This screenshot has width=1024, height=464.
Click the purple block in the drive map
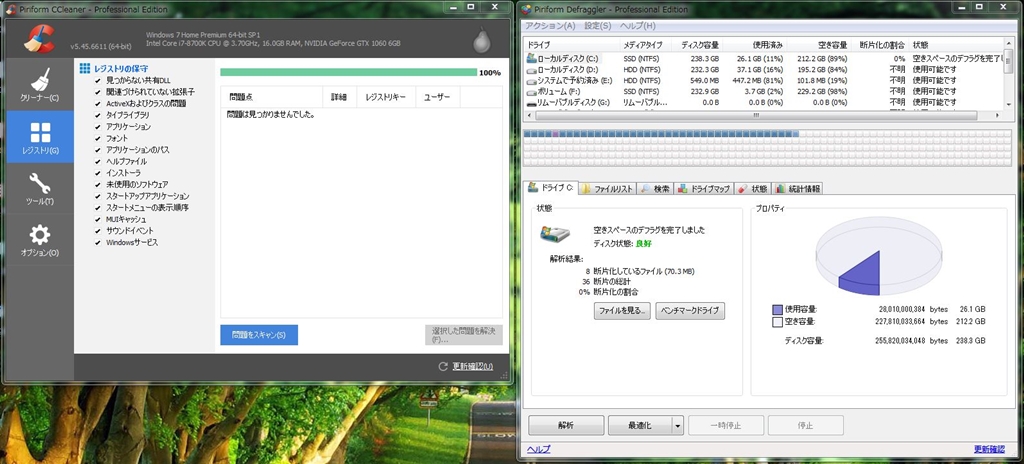point(556,134)
